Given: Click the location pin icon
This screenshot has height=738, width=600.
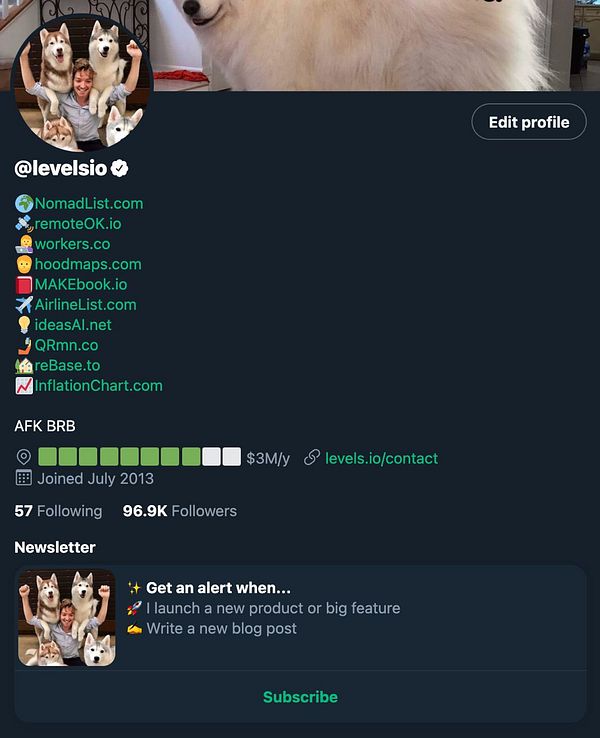Looking at the screenshot, I should coord(24,457).
